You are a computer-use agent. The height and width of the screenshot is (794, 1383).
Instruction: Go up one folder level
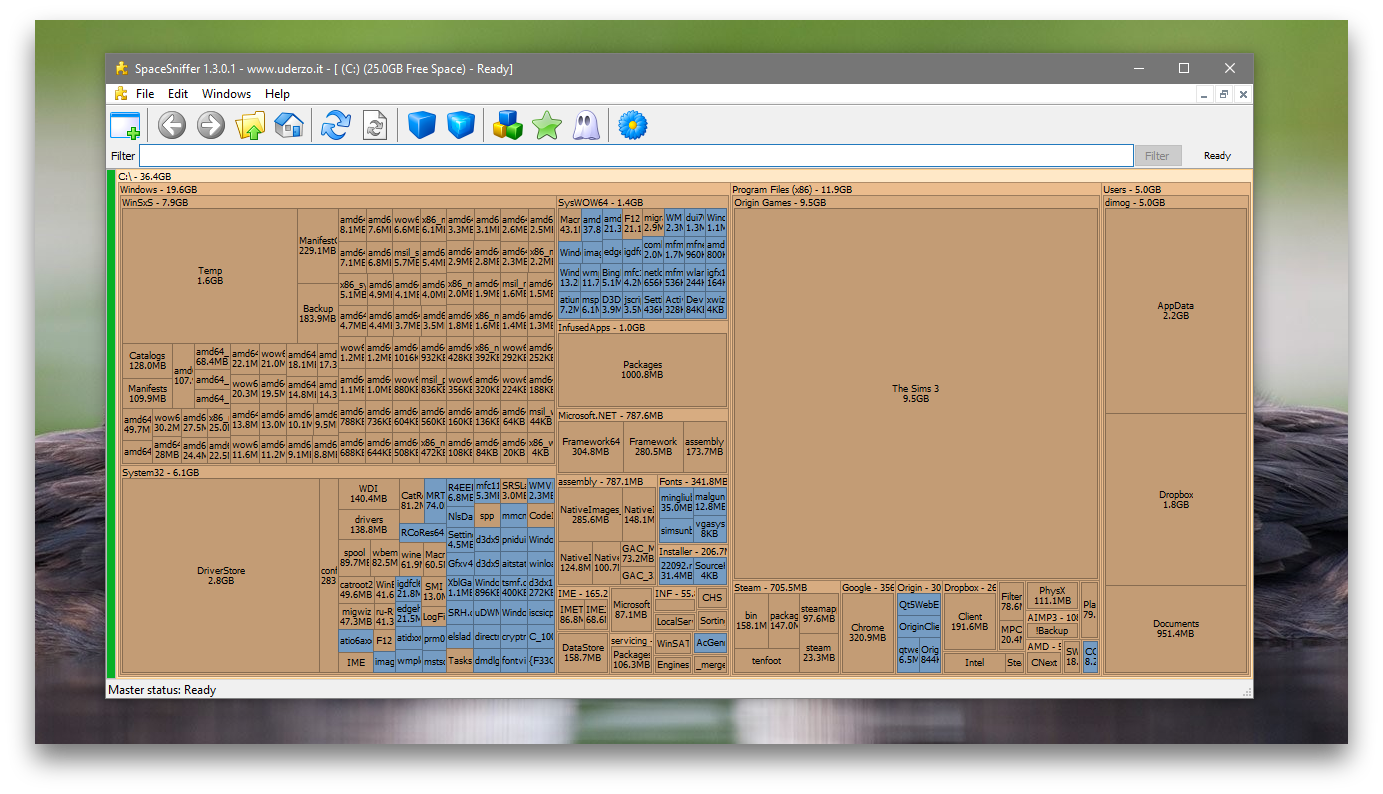point(249,125)
